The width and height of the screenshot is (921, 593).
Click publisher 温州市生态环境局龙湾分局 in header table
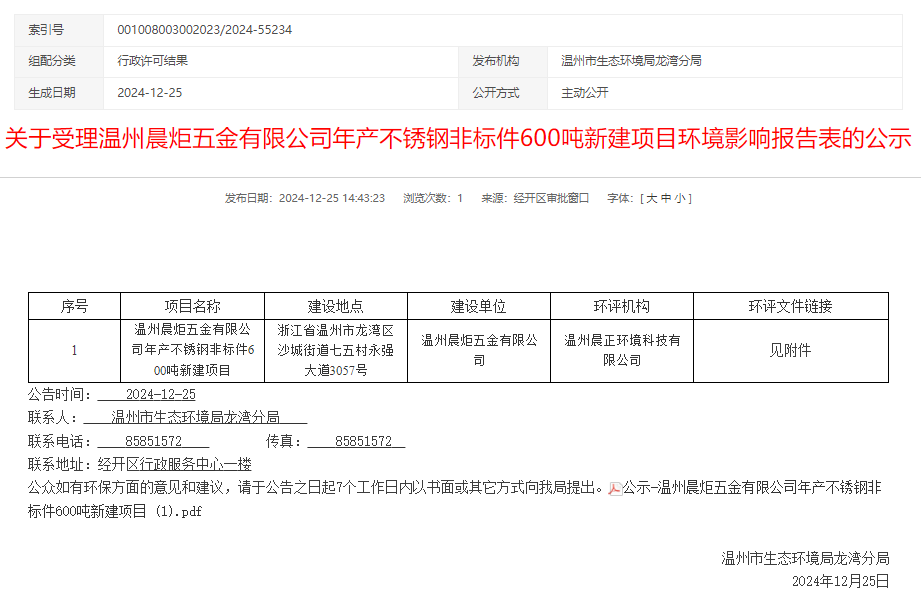tap(631, 61)
